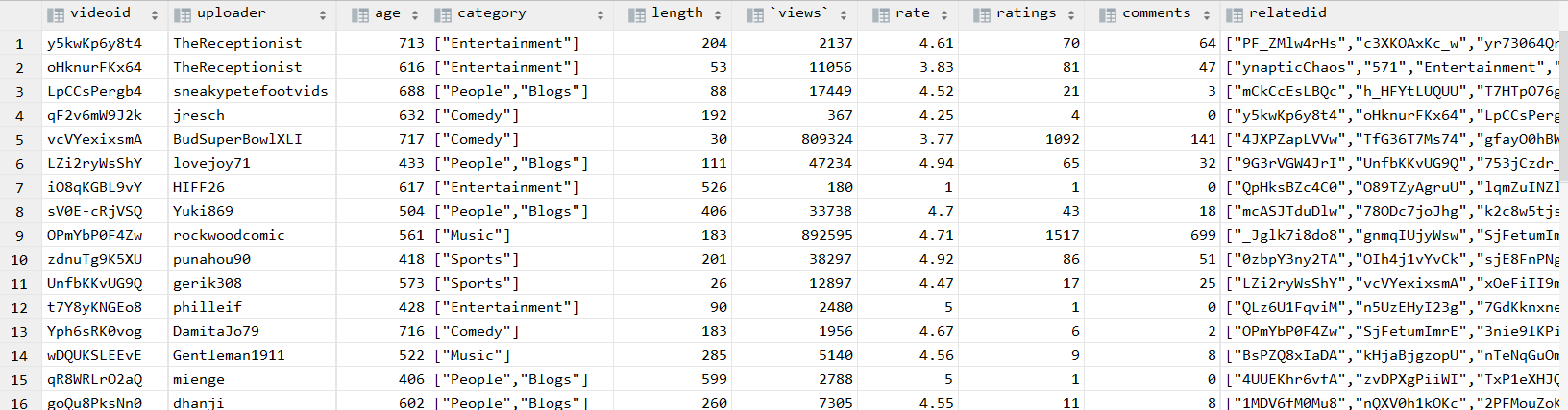Screen dimensions: 1568x410
Task: Click the table icon beside category header
Action: point(443,14)
